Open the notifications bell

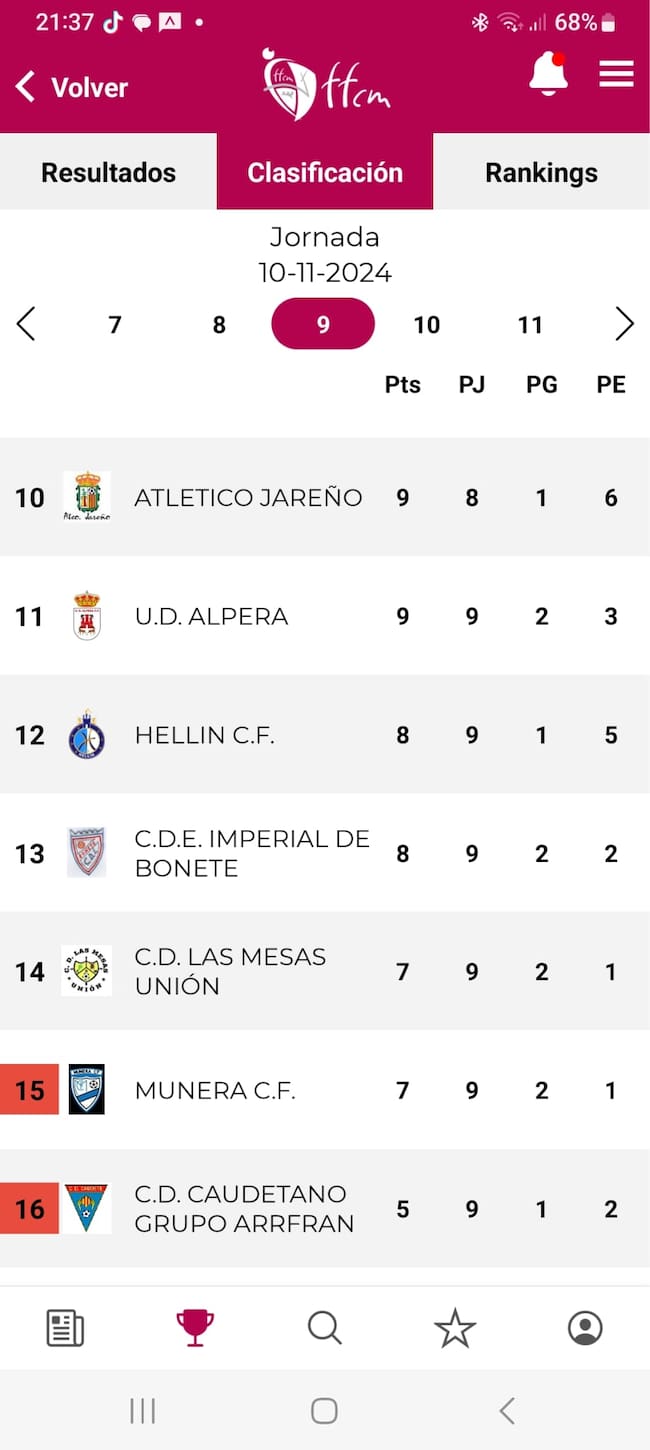547,75
